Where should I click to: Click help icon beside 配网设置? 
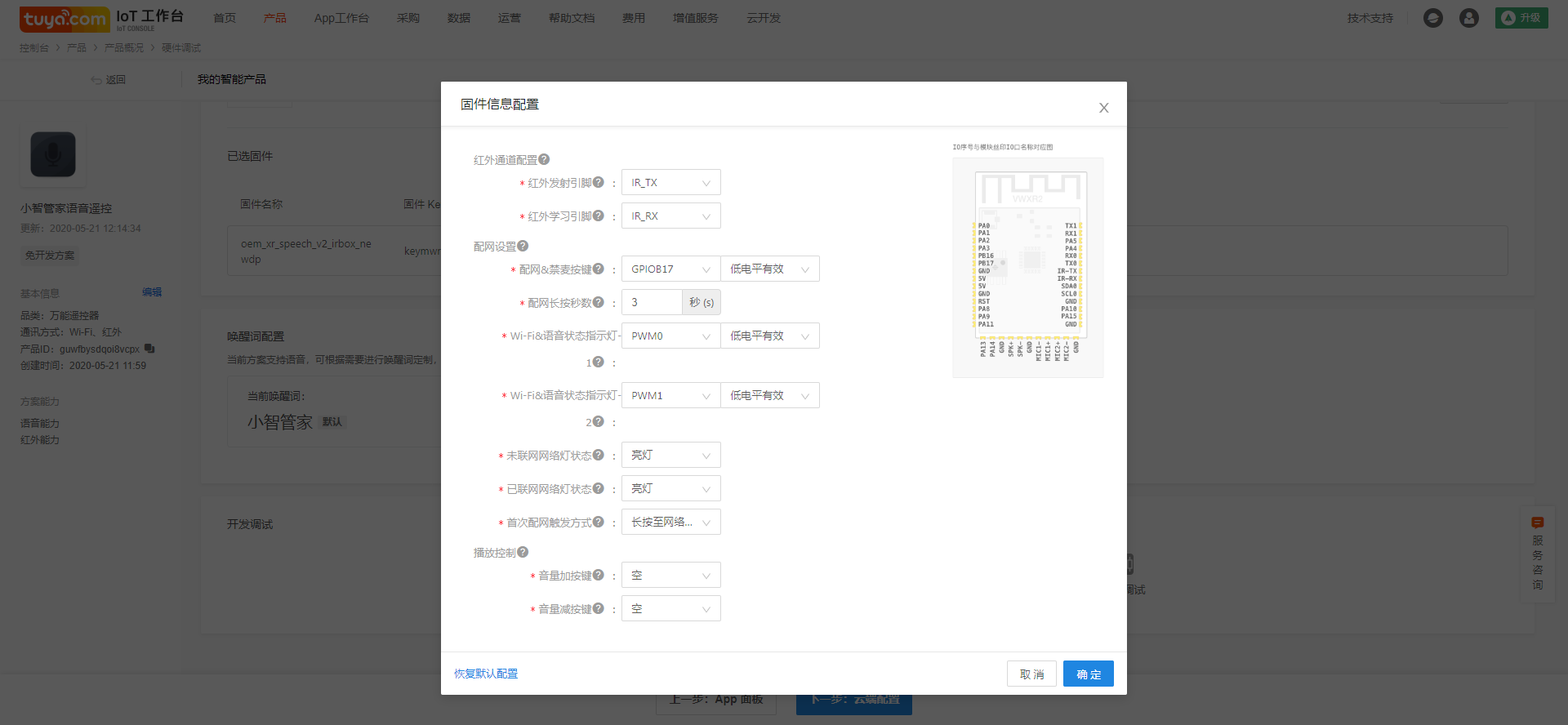523,246
